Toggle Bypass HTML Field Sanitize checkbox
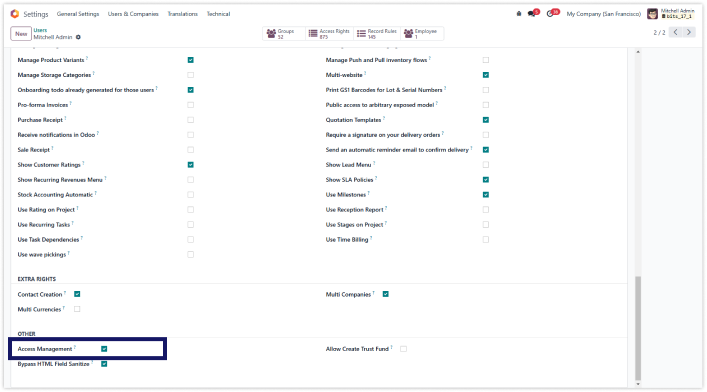This screenshot has height=392, width=707. point(104,364)
